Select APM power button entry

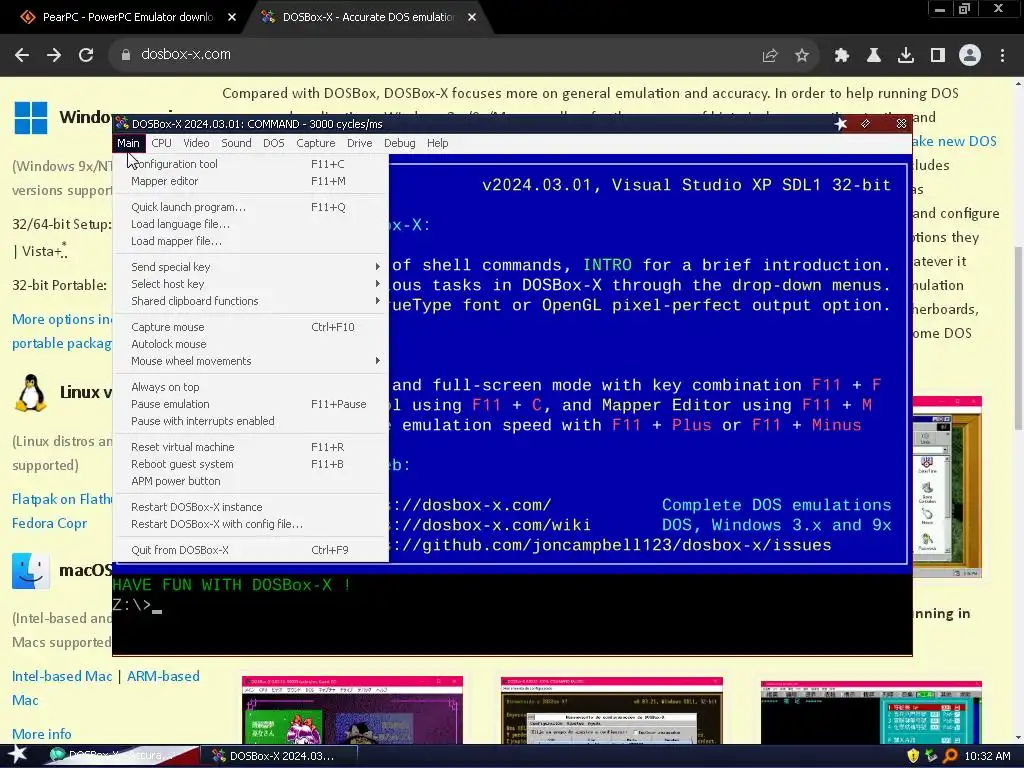click(251, 481)
